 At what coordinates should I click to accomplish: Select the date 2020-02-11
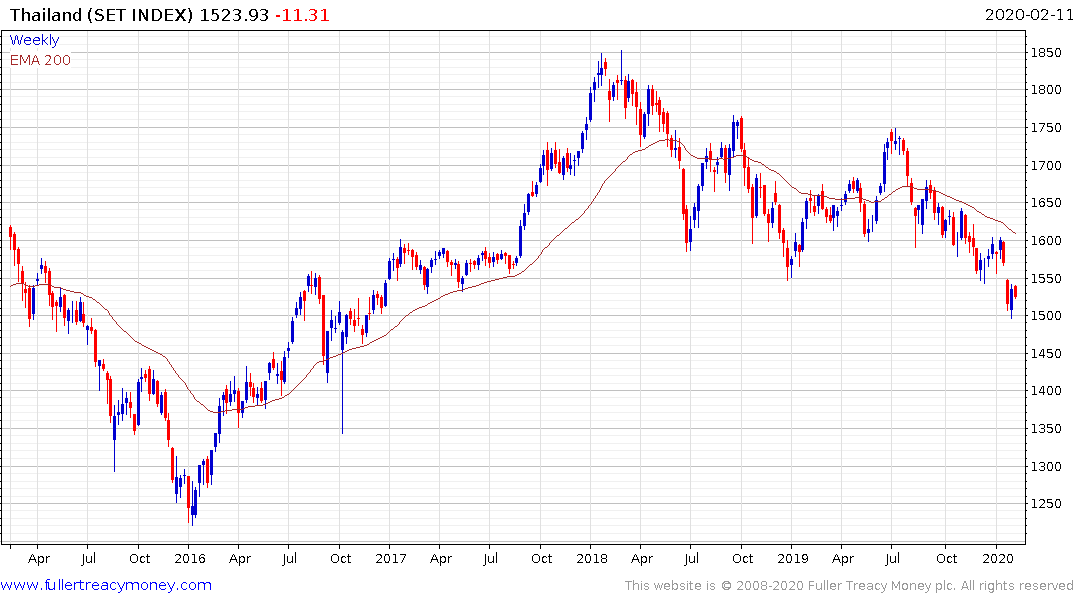1029,15
